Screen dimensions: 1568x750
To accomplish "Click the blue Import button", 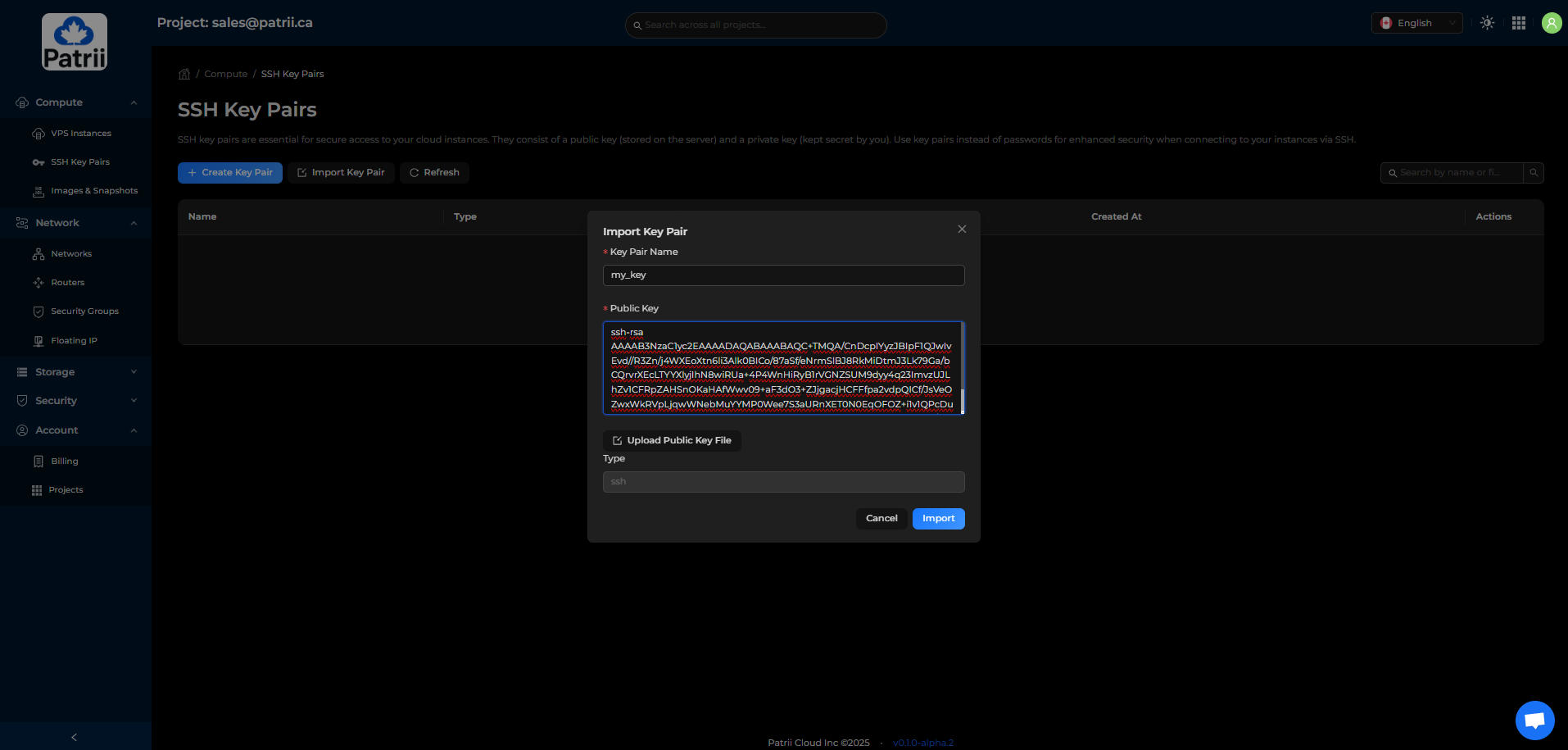I will pyautogui.click(x=938, y=518).
